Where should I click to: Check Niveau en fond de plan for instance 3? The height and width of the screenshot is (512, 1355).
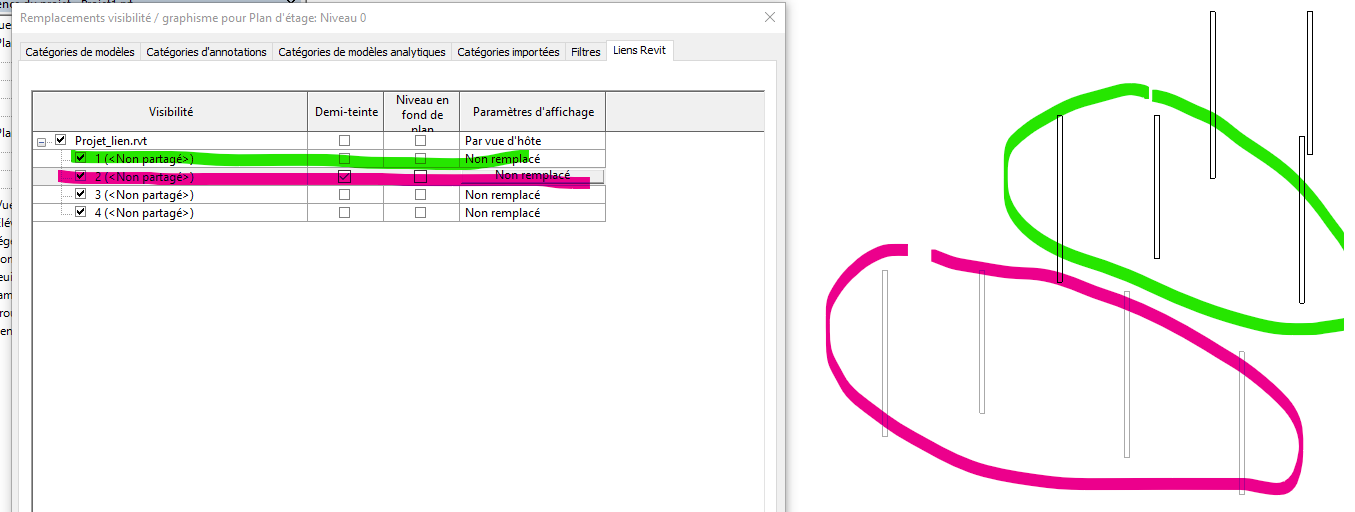tap(420, 195)
